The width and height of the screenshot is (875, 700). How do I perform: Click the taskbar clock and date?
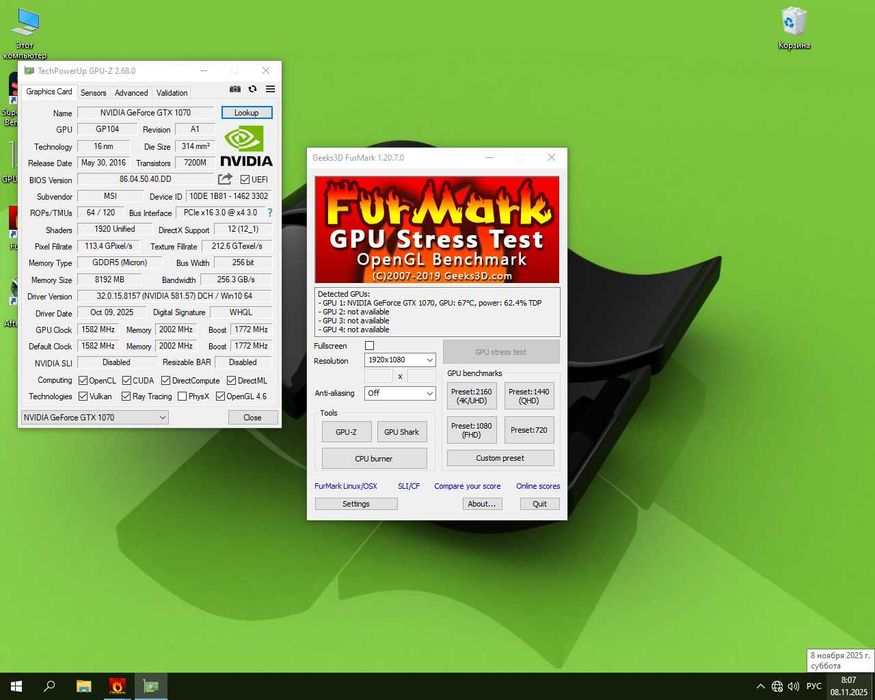[x=848, y=686]
